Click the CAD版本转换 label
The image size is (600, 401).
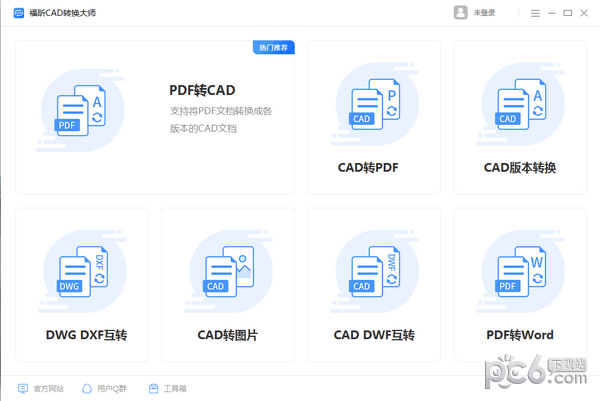coord(520,168)
